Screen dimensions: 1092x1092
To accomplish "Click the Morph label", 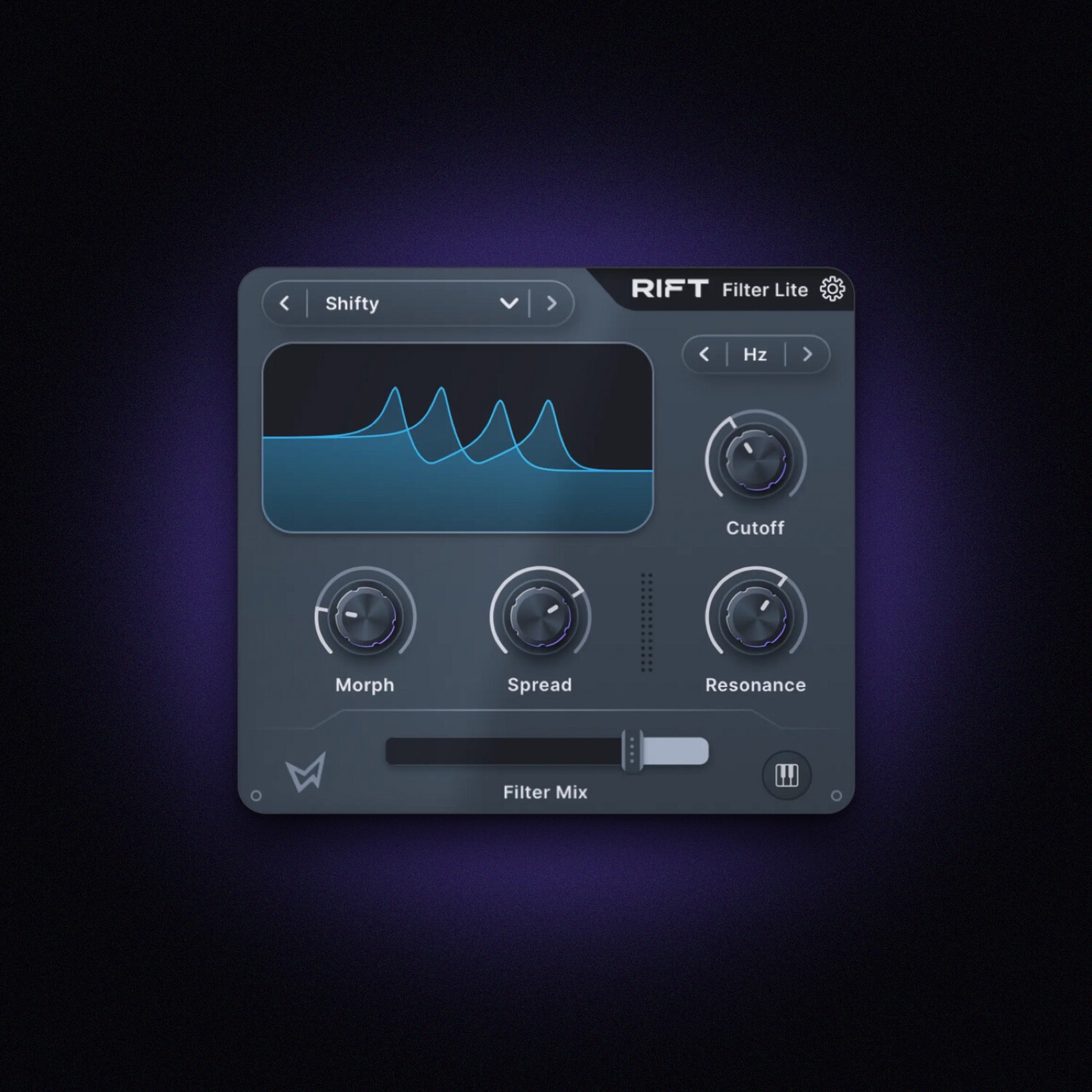I will click(x=365, y=685).
